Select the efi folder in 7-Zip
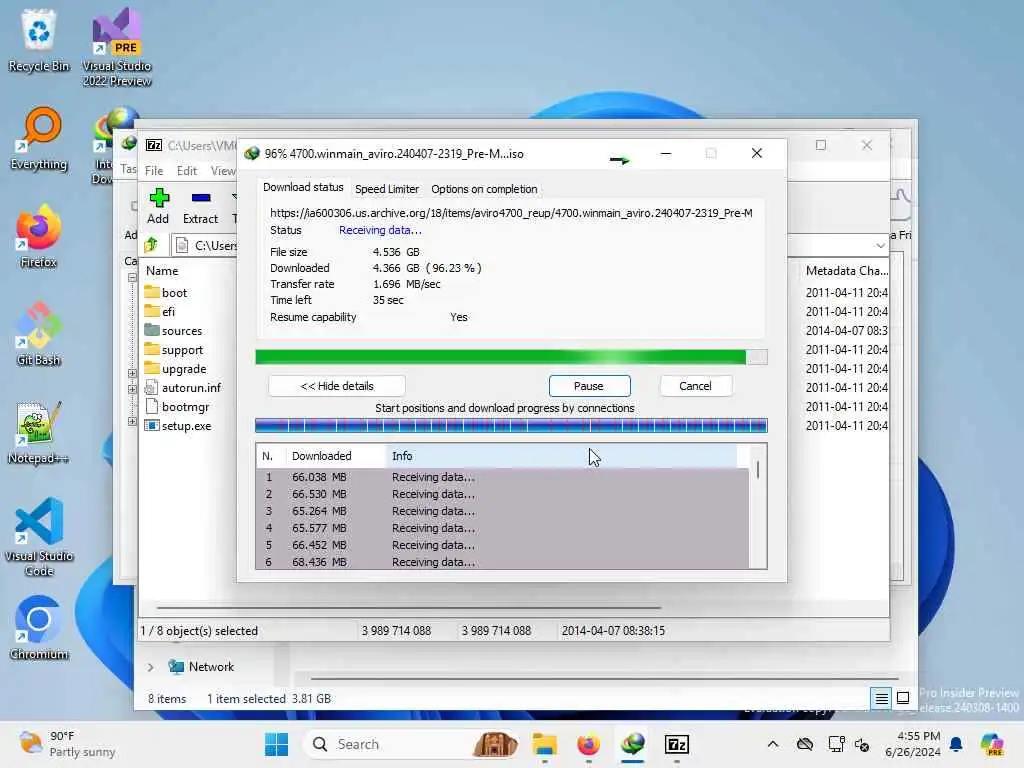The image size is (1024, 768). click(x=160, y=312)
